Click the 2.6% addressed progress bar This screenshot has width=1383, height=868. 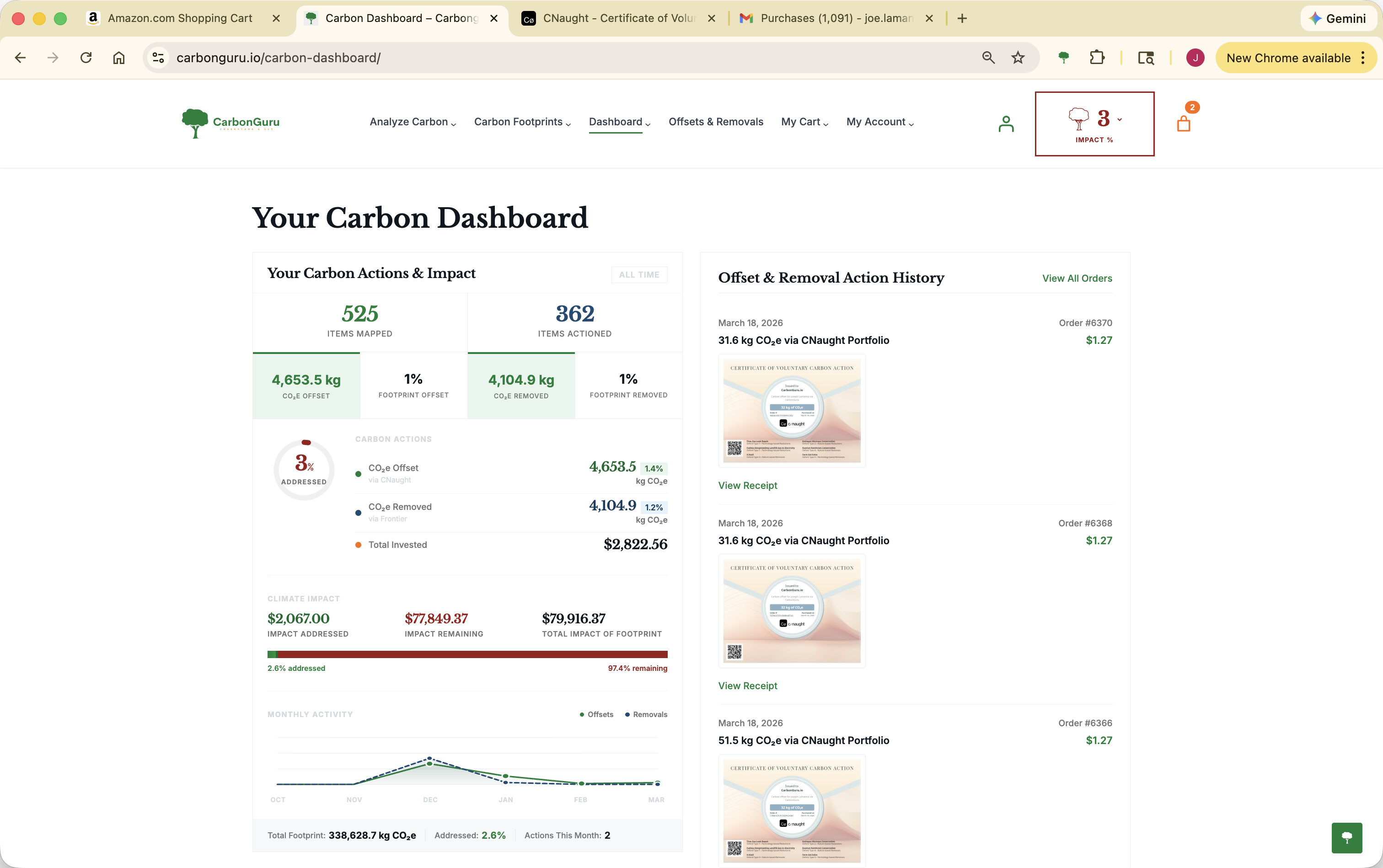(467, 654)
